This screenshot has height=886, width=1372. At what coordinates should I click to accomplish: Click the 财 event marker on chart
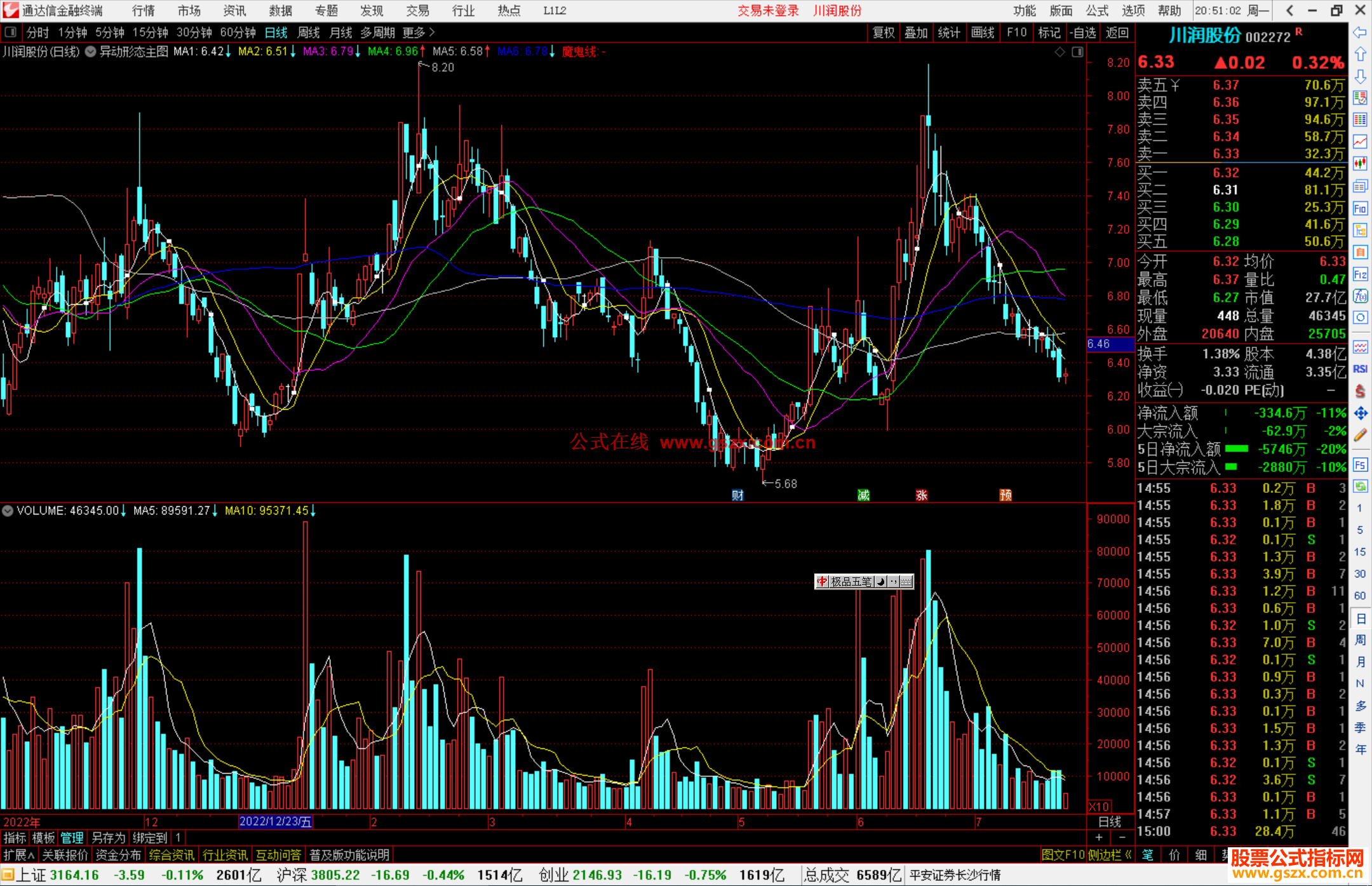pyautogui.click(x=737, y=495)
